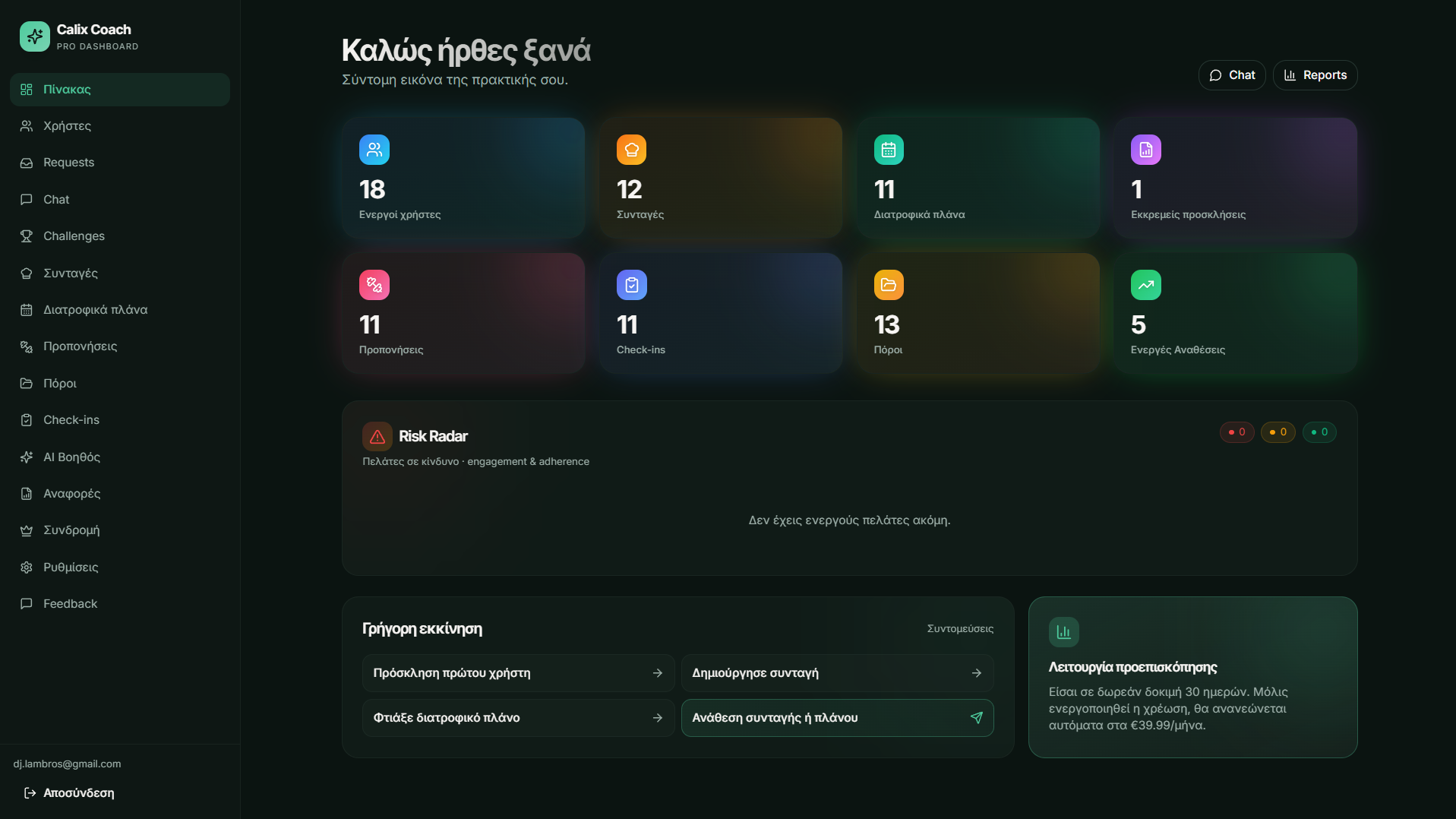Viewport: 1456px width, 819px height.
Task: Click the Risk Radar warning triangle icon
Action: [377, 437]
